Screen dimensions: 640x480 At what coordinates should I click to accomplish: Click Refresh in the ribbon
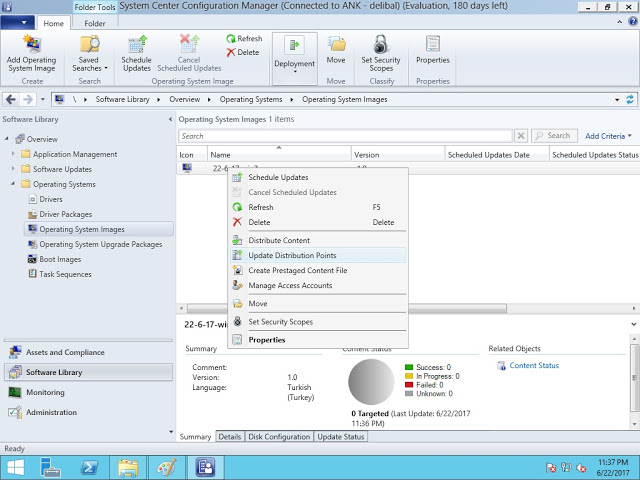(243, 39)
